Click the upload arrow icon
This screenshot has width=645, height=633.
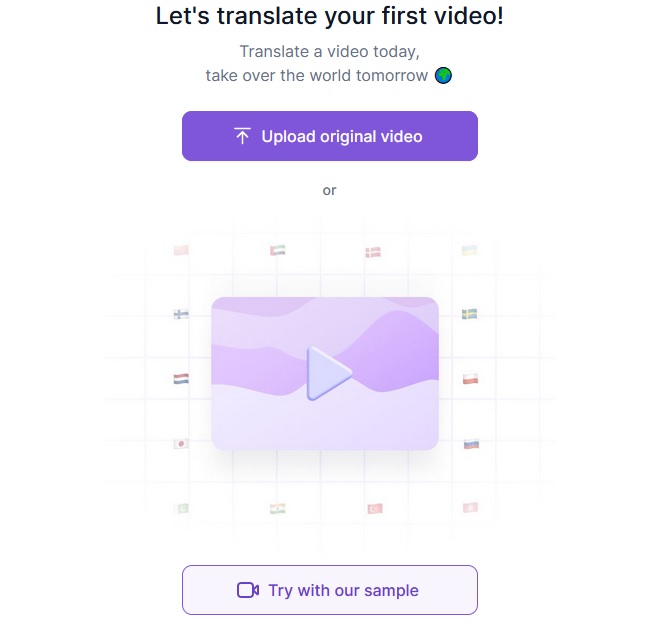(242, 136)
